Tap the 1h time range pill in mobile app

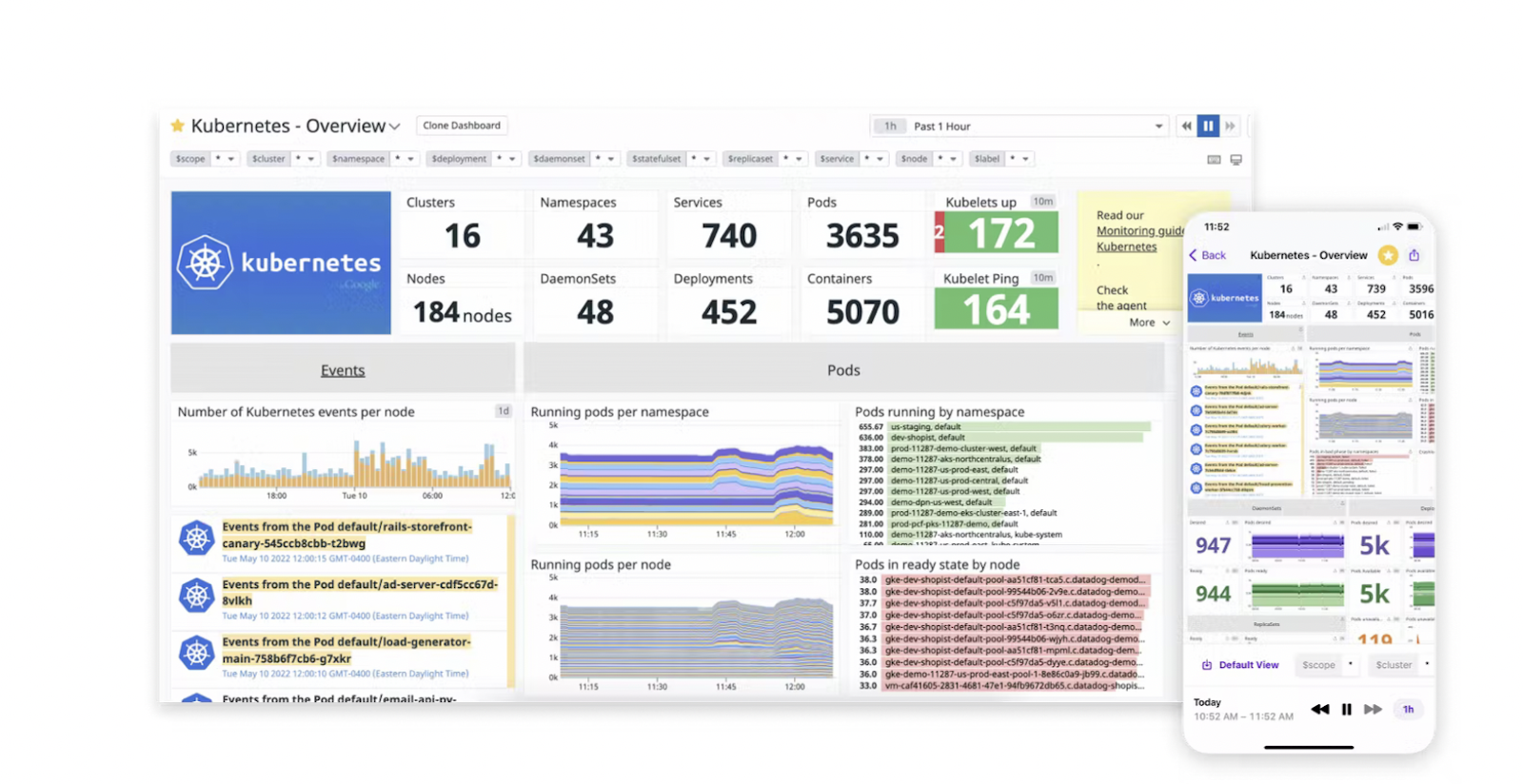click(x=1408, y=709)
